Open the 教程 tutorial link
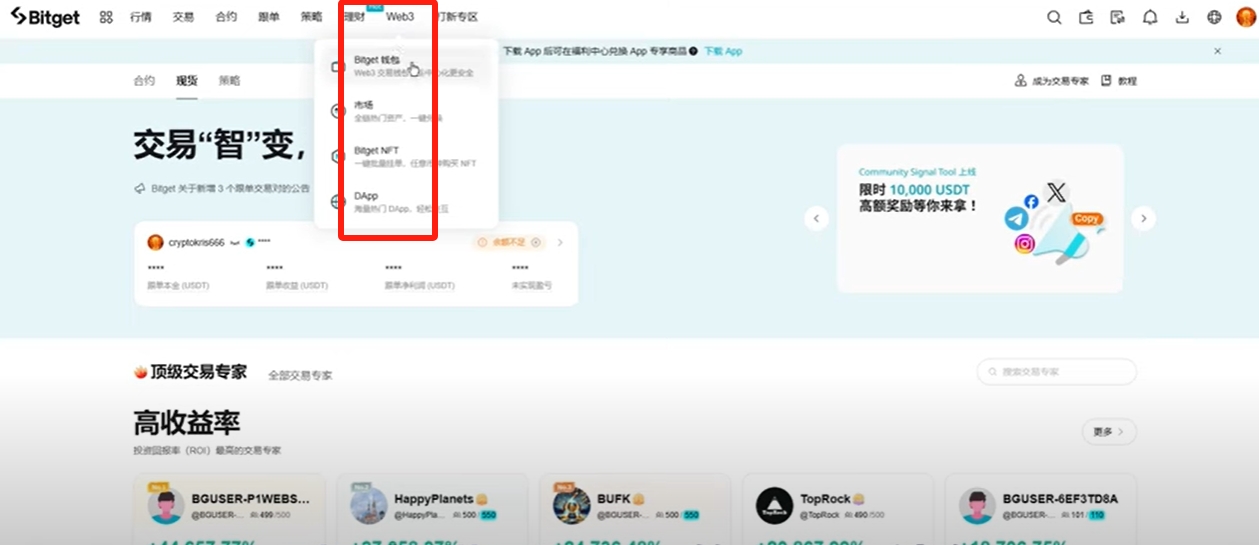 pos(1127,81)
